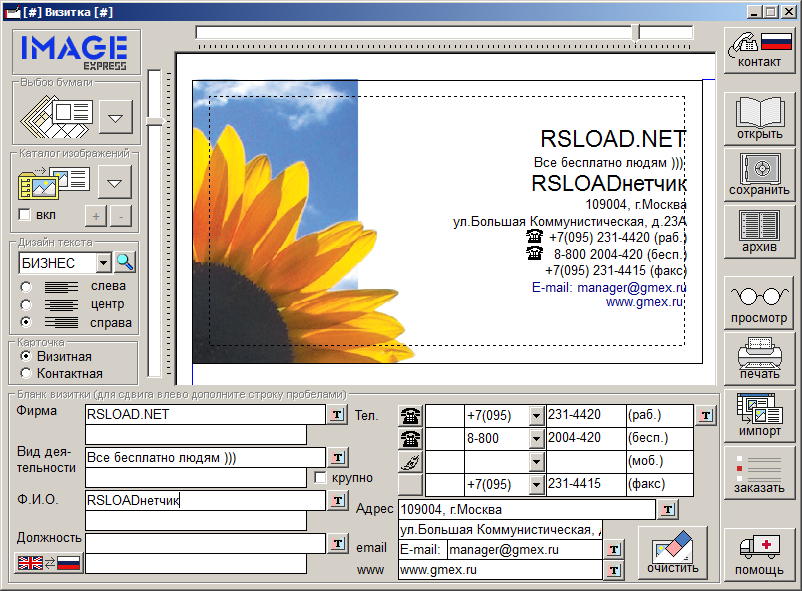Viewport: 802px width, 591px height.
Task: Select центр text alignment radio
Action: pos(26,305)
